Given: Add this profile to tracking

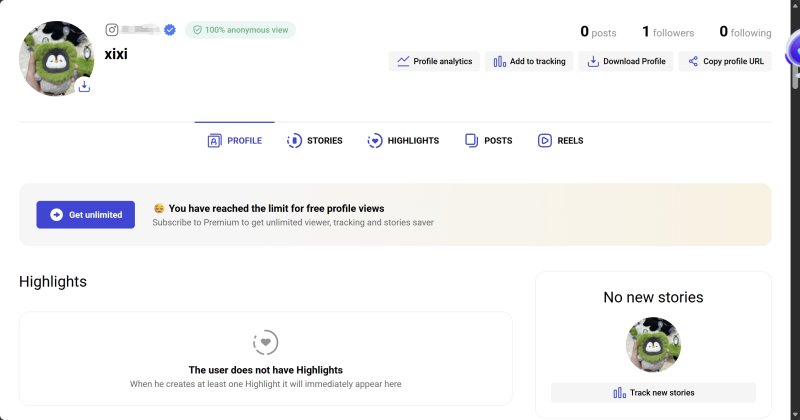Looking at the screenshot, I should [529, 61].
